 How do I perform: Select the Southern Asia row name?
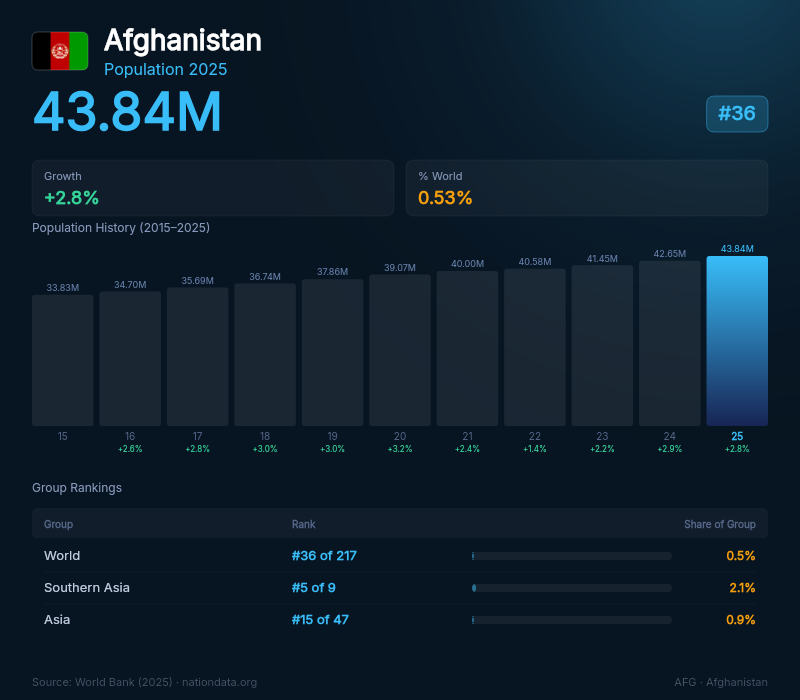coord(87,588)
